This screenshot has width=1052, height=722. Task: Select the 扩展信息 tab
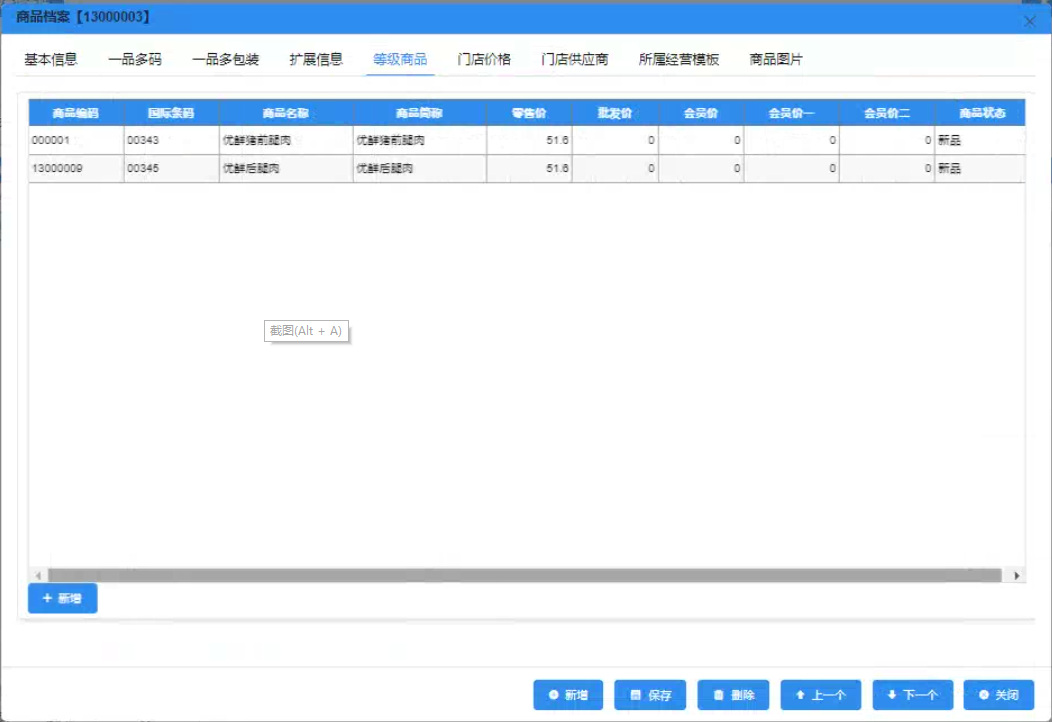point(316,59)
